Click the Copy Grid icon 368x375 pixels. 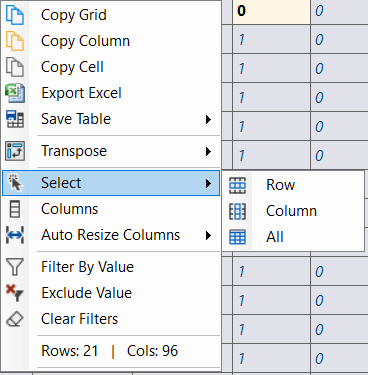pyautogui.click(x=15, y=15)
